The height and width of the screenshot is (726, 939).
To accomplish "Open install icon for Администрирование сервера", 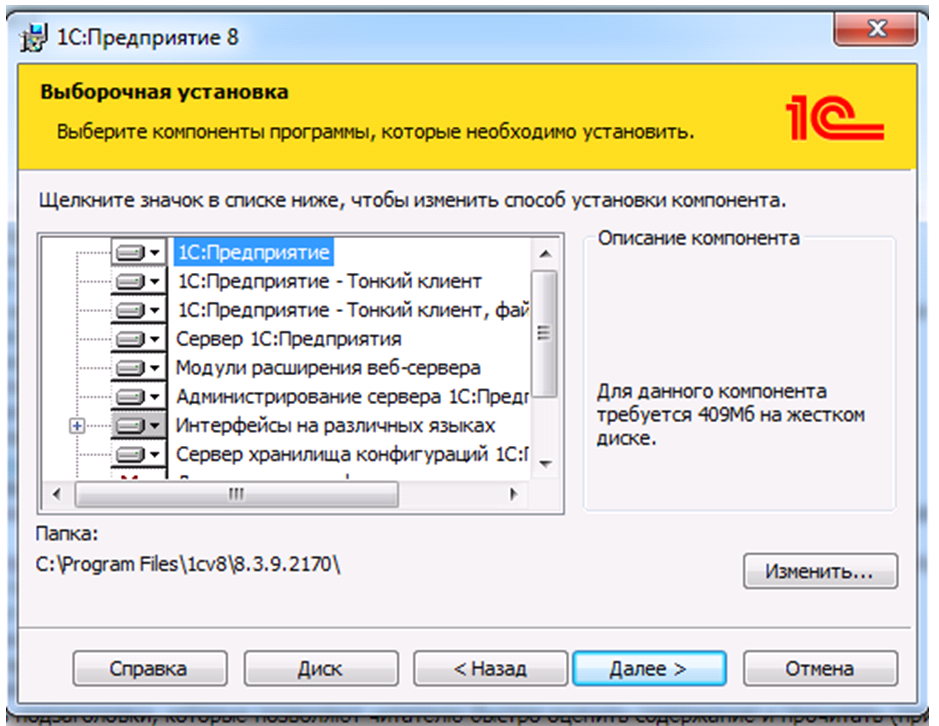I will point(138,397).
